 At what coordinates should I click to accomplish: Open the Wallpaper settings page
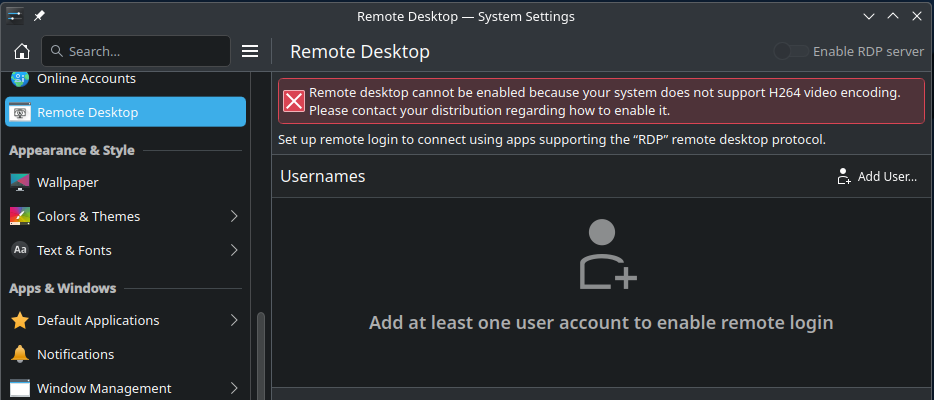coord(126,182)
